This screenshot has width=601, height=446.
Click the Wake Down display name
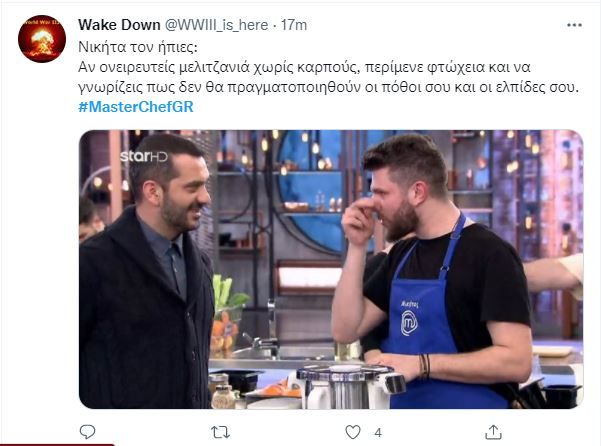pos(119,25)
